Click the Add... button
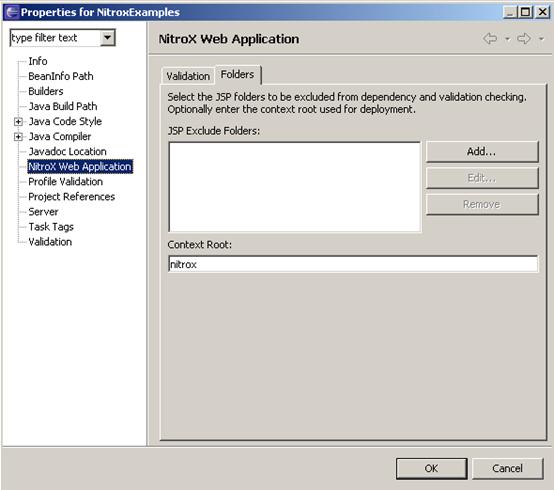This screenshot has width=554, height=490. point(482,152)
